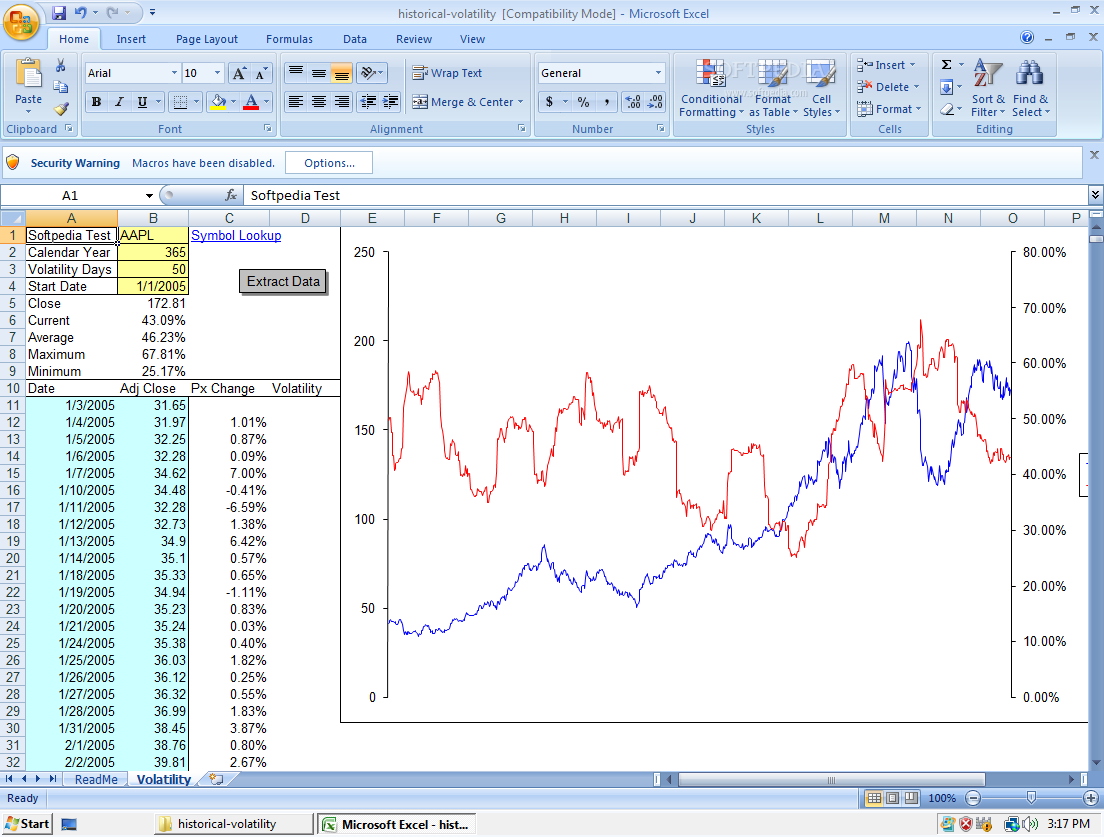Undo the last action
Image resolution: width=1104 pixels, height=837 pixels.
[x=81, y=13]
